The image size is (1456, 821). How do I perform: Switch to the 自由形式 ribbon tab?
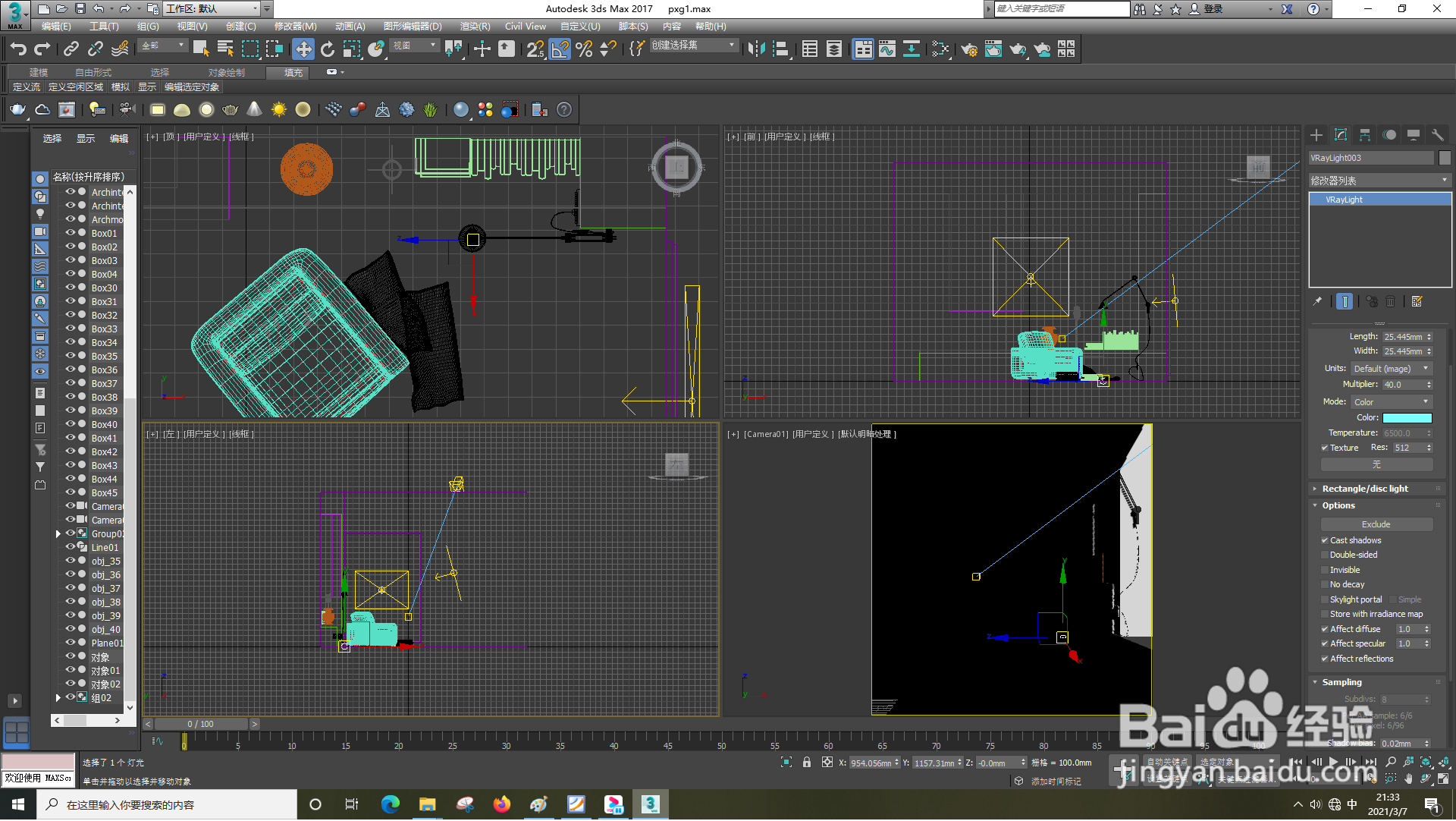93,73
